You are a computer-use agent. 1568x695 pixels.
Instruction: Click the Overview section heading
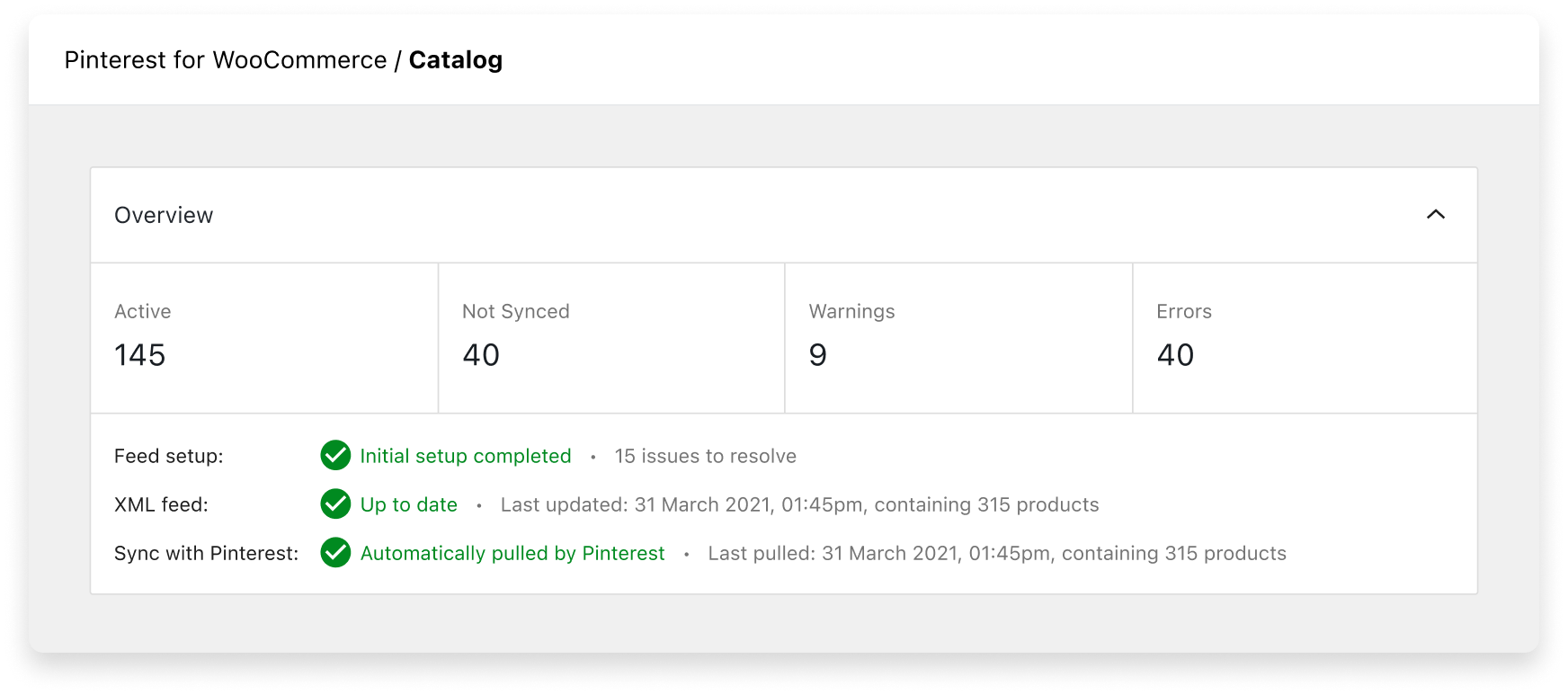tap(164, 215)
